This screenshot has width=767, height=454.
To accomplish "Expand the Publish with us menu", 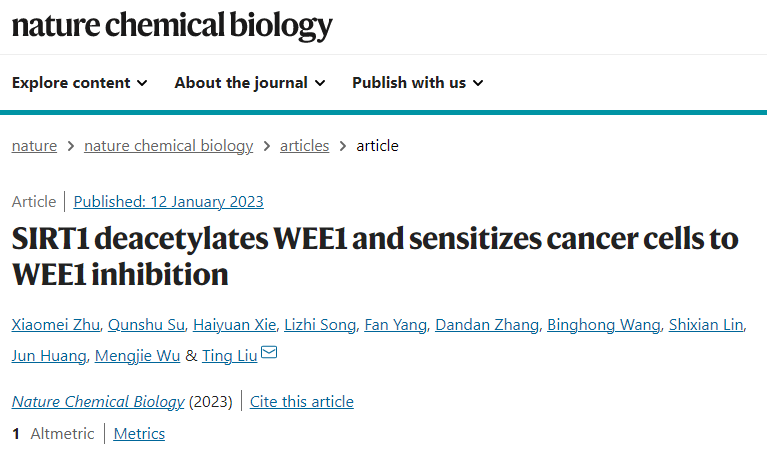I will click(x=418, y=83).
